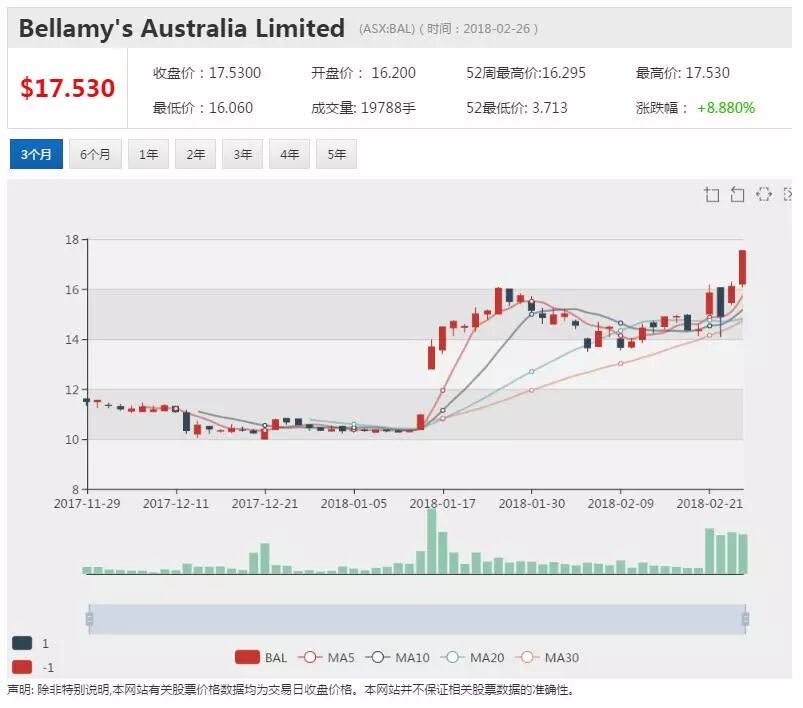Click the red swatch labeled -1
The height and width of the screenshot is (708, 803).
point(22,668)
